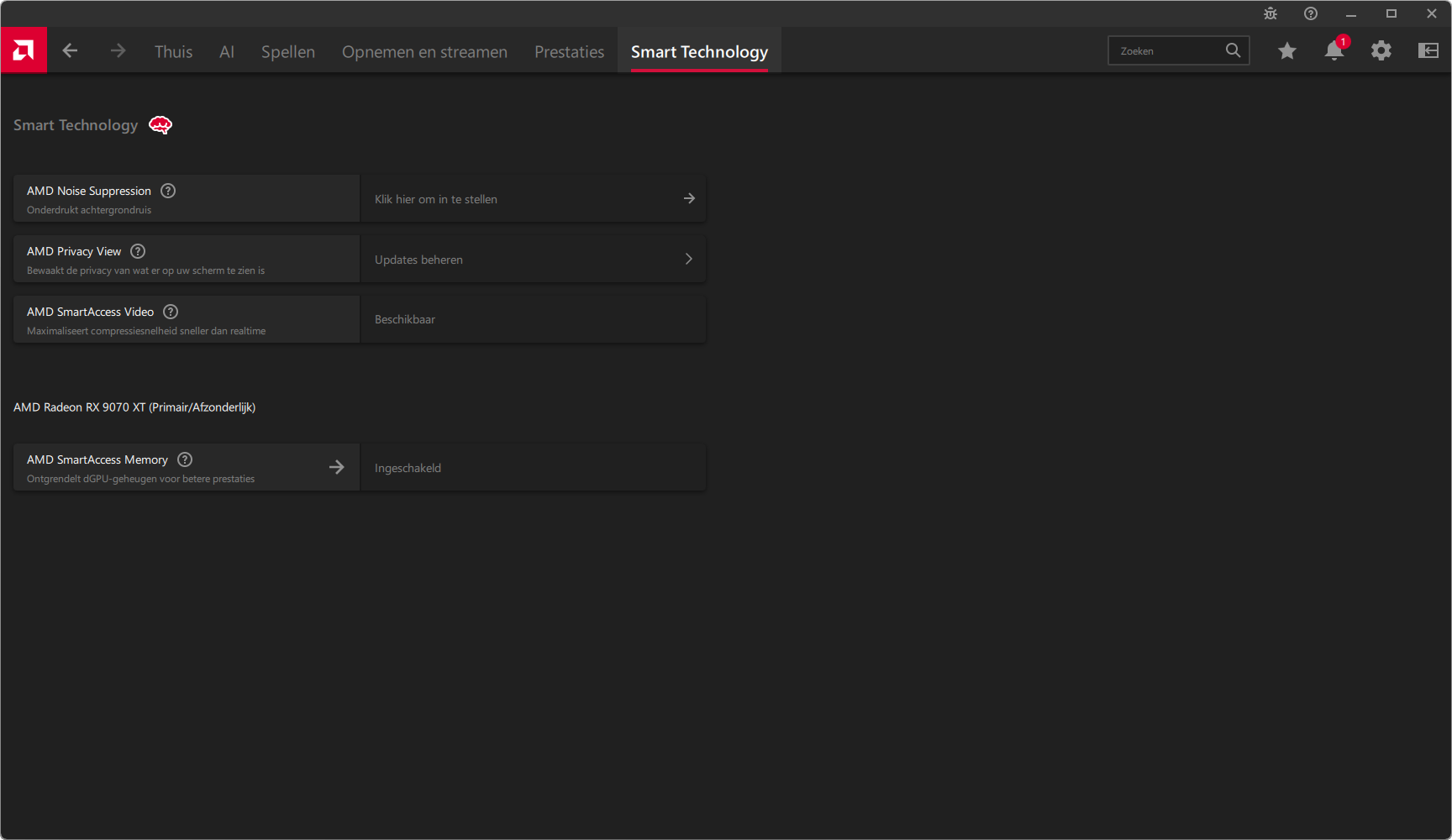Open settings gear icon
This screenshot has height=840, width=1452.
click(1381, 51)
